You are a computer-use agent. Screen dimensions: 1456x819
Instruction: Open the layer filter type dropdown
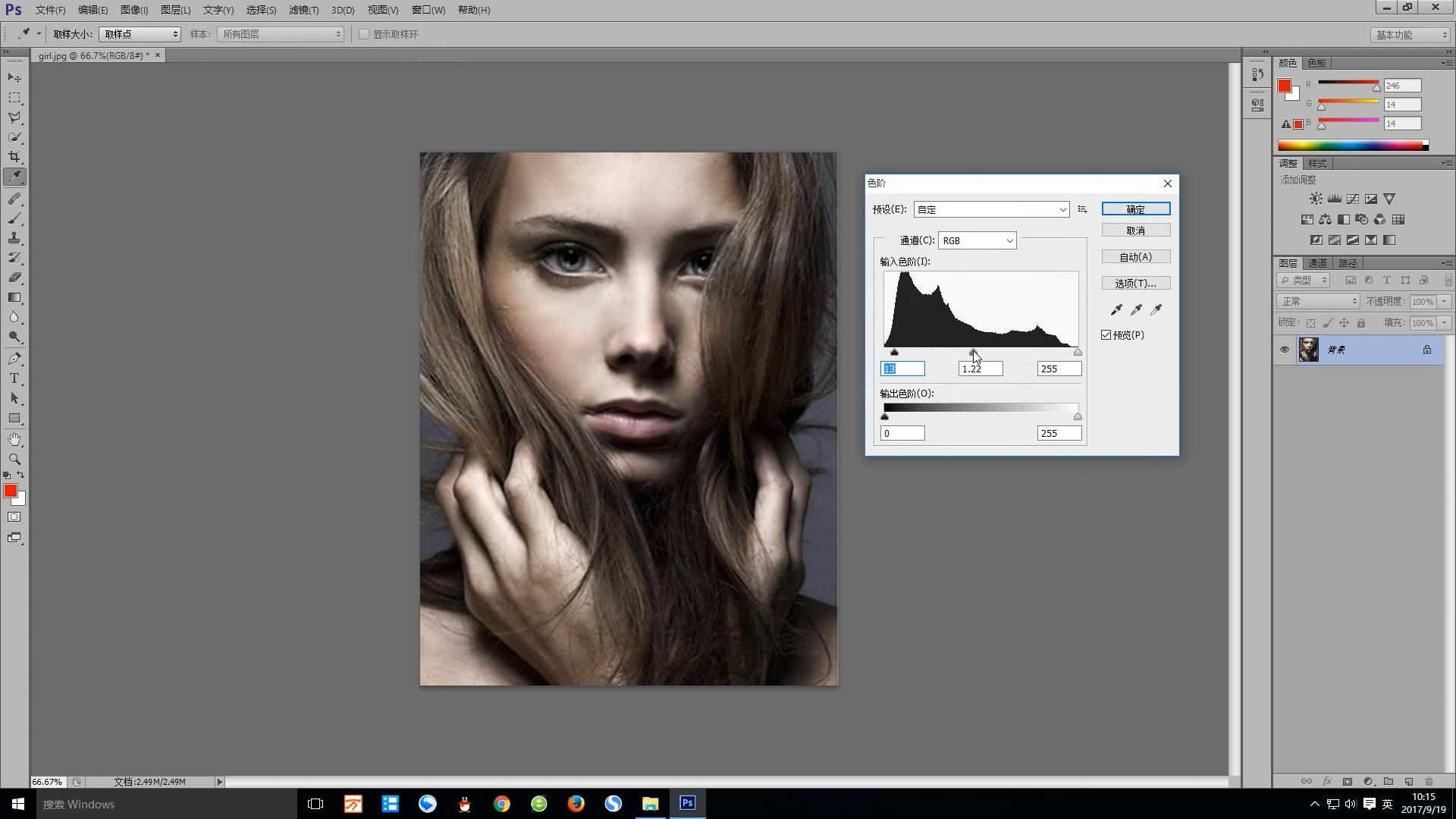pyautogui.click(x=1304, y=280)
